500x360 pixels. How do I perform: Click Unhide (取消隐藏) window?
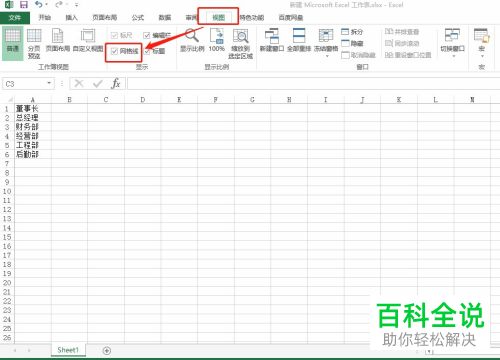358,55
